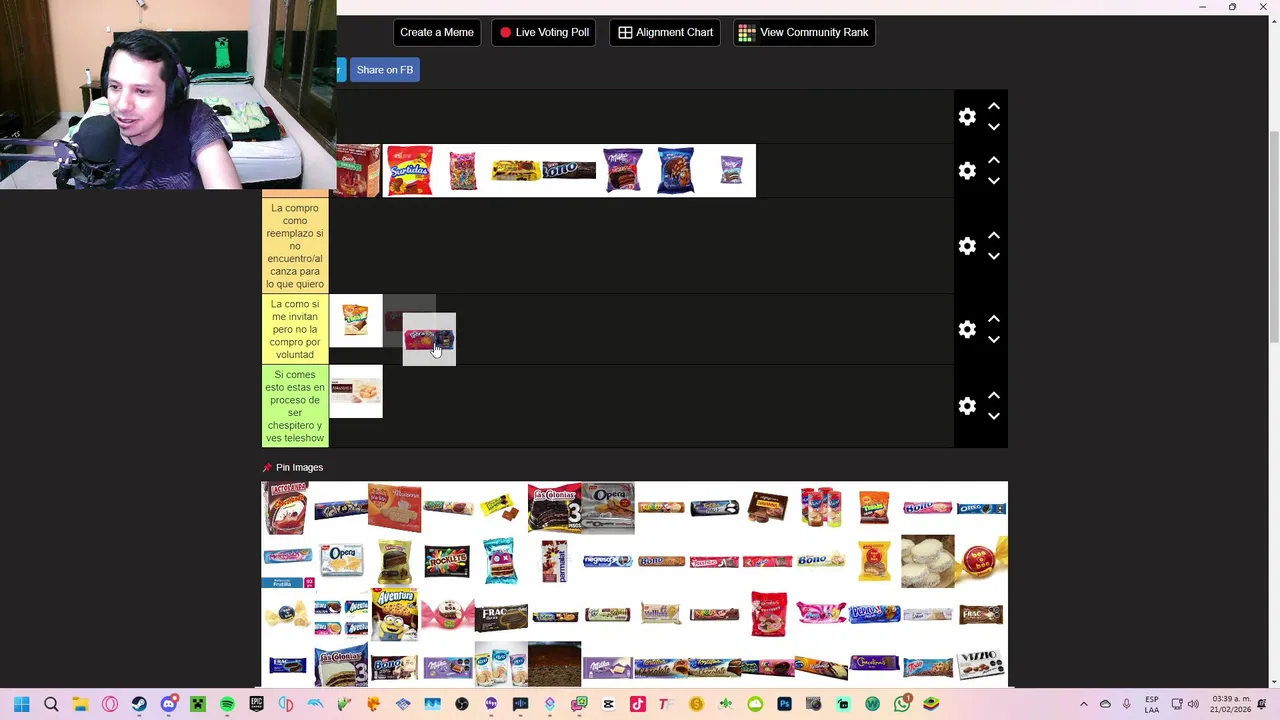Move the empty top tier row up
The height and width of the screenshot is (720, 1280).
(994, 106)
